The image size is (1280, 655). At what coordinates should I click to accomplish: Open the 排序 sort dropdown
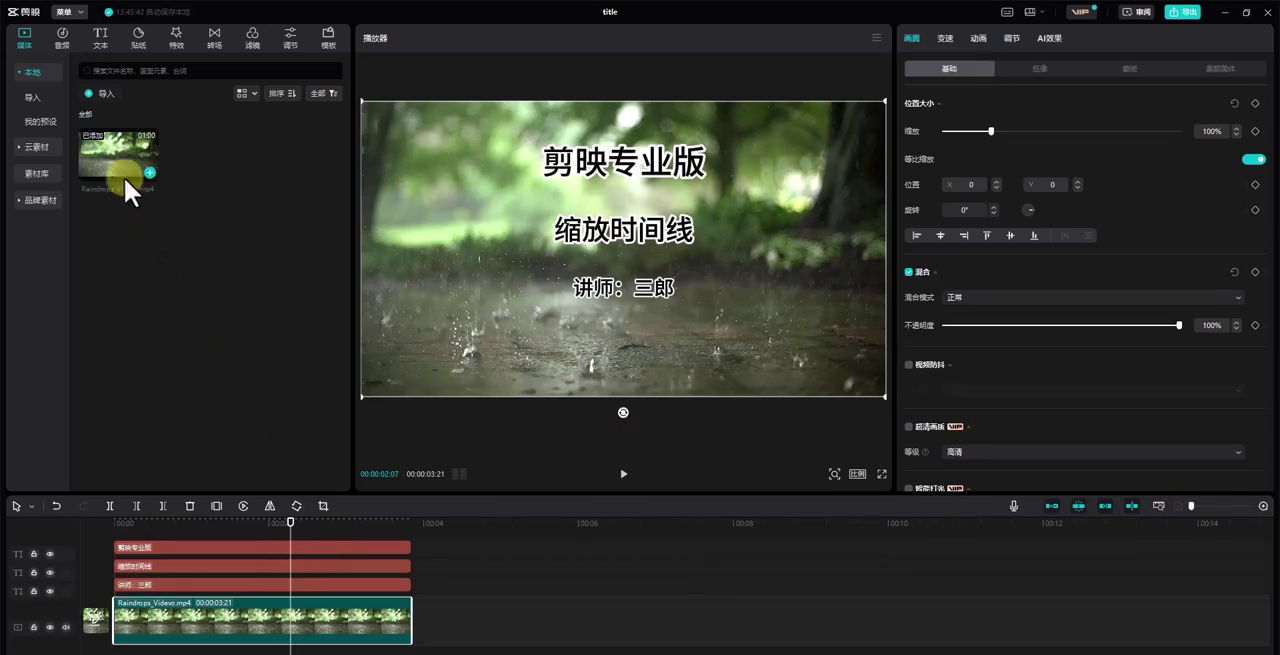pyautogui.click(x=282, y=93)
